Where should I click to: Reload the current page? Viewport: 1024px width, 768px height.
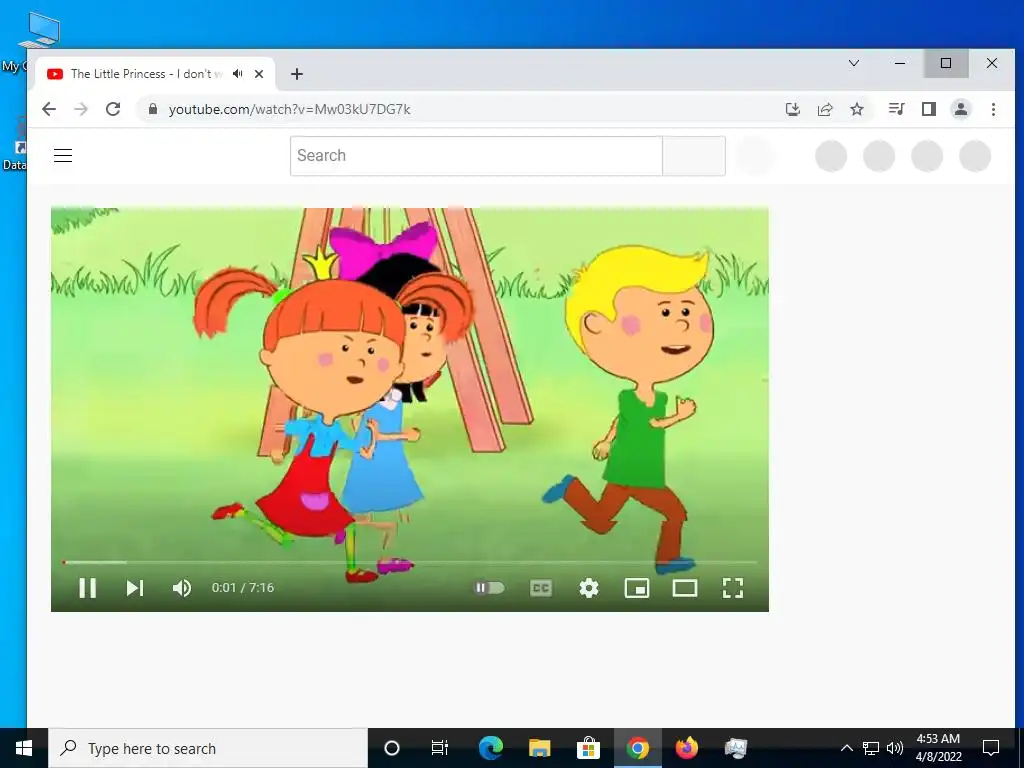[113, 109]
